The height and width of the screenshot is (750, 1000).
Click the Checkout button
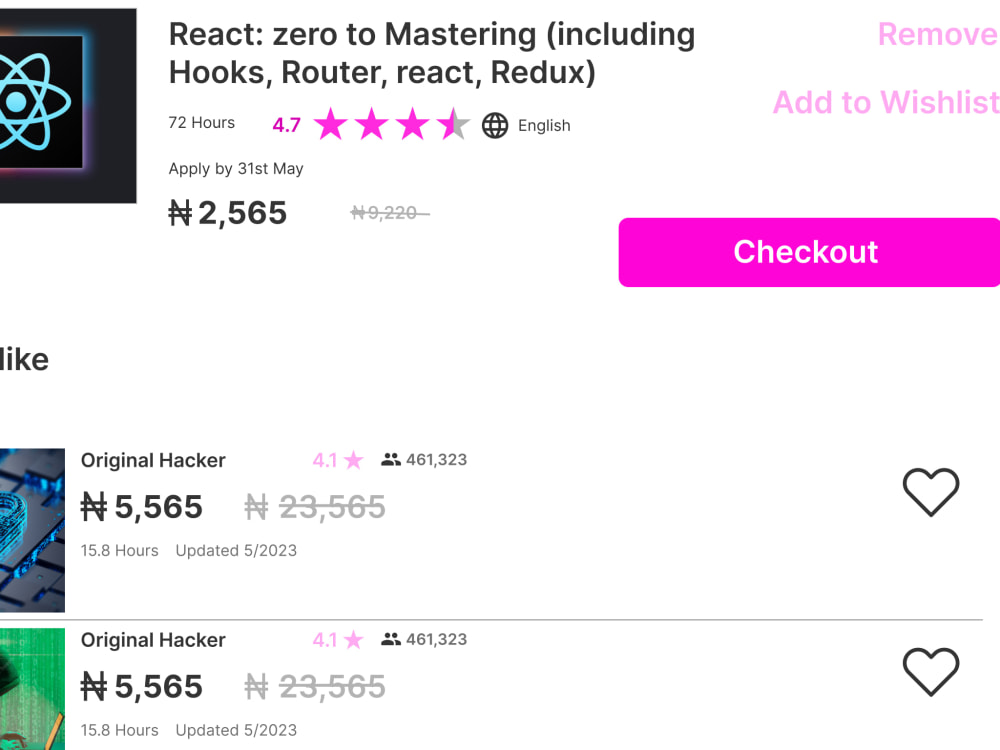coord(809,252)
